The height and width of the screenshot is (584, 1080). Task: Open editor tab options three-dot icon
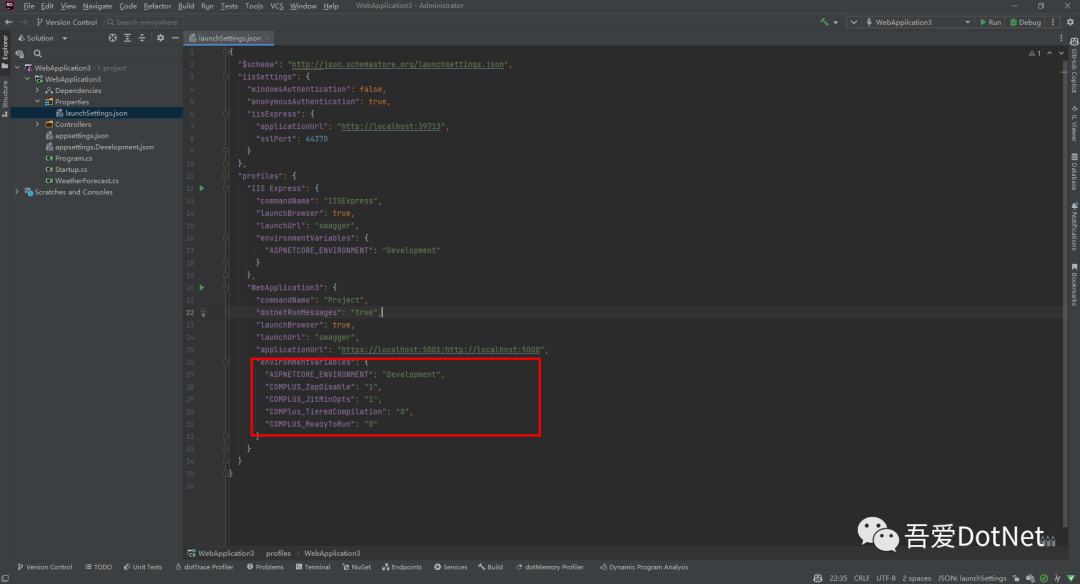[x=1061, y=38]
